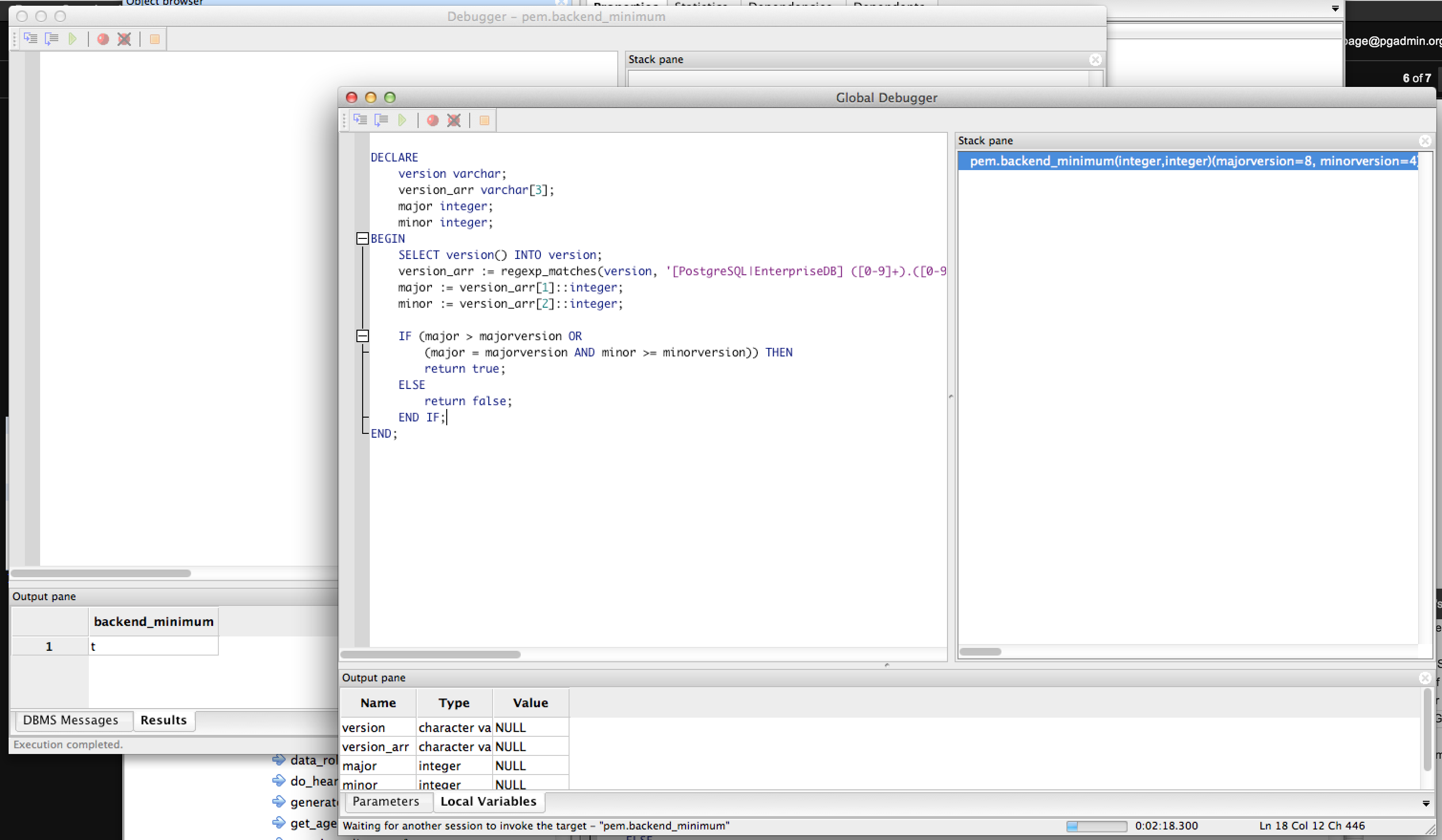Click elapsed time 0:02:18.300 in status bar
1442x840 pixels.
(1166, 826)
